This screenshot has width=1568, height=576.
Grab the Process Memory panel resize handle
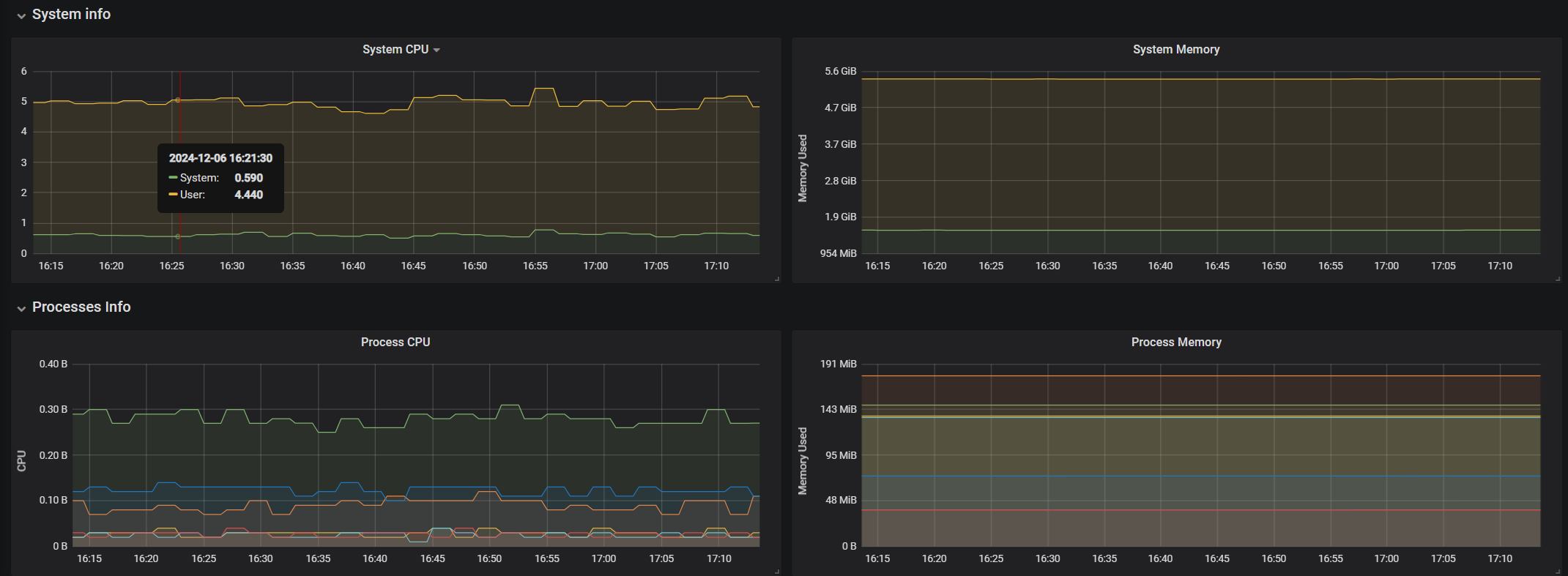[x=1558, y=572]
